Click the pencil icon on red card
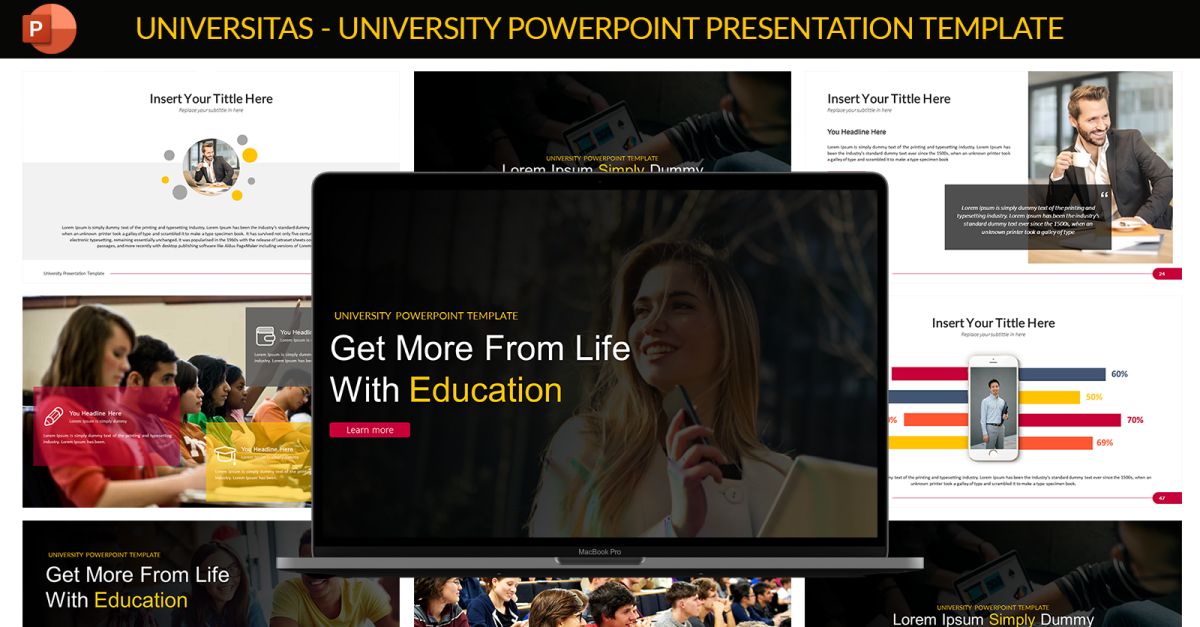 [x=53, y=416]
